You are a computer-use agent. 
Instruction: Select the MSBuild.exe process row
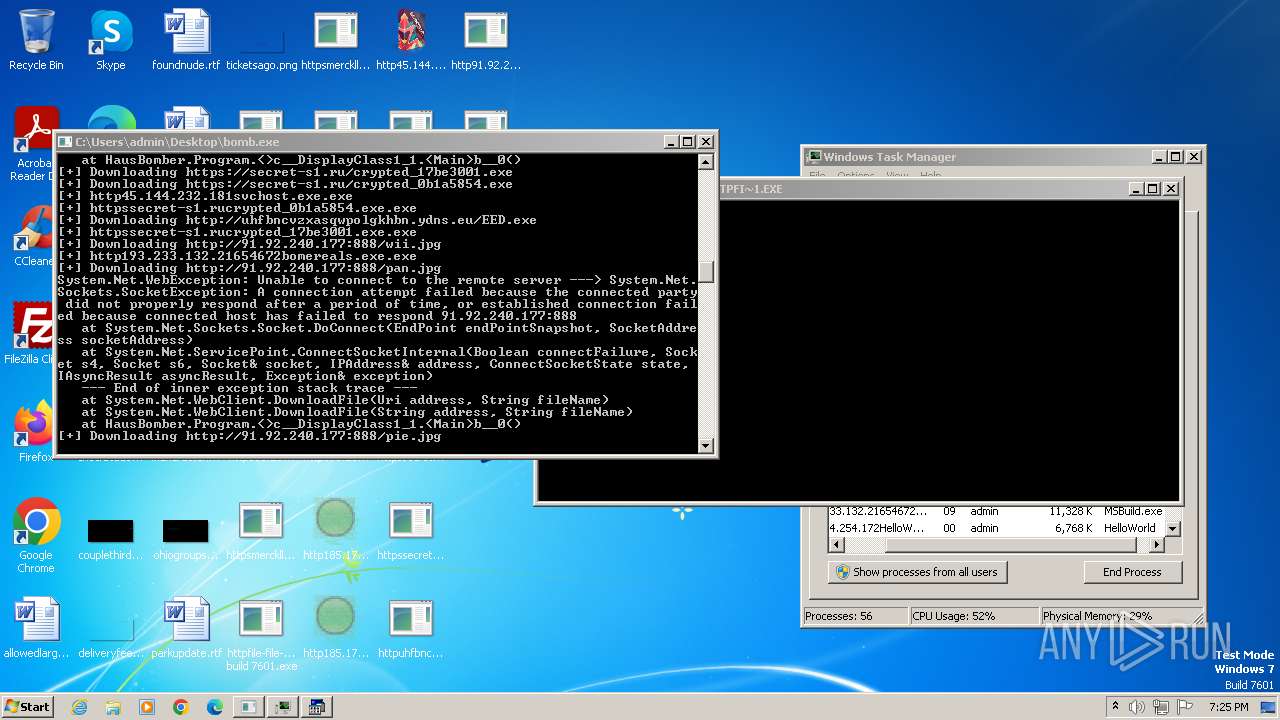click(997, 511)
